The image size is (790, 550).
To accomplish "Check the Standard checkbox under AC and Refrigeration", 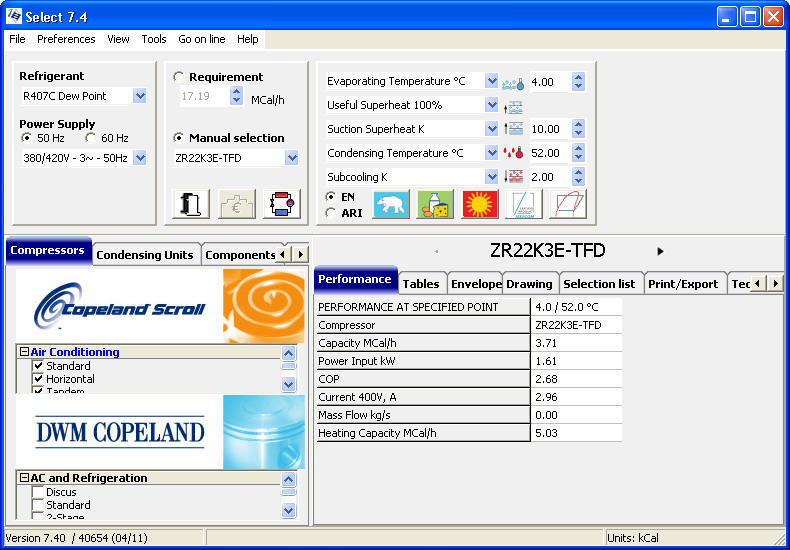I will (38, 505).
